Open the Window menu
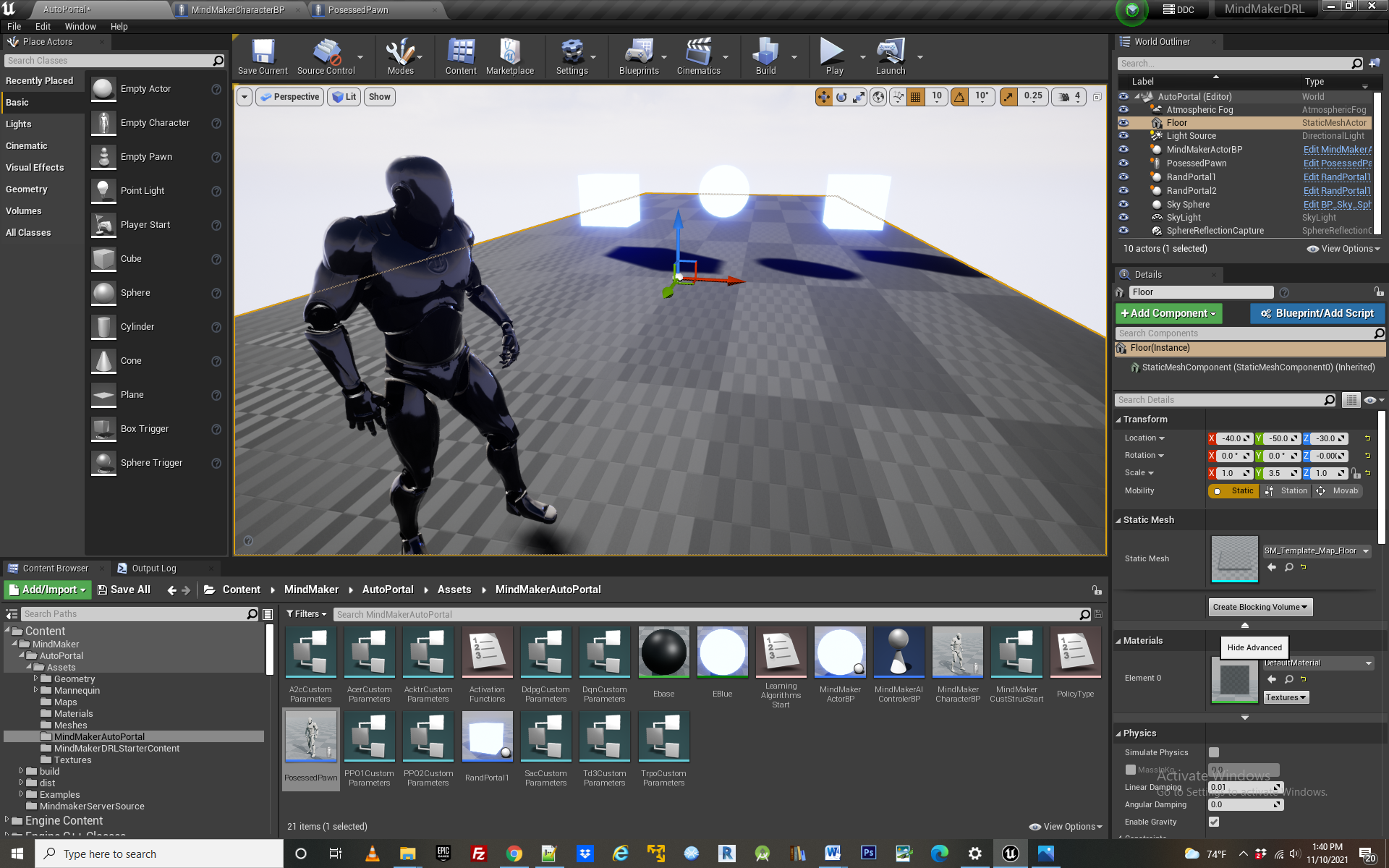 tap(80, 27)
